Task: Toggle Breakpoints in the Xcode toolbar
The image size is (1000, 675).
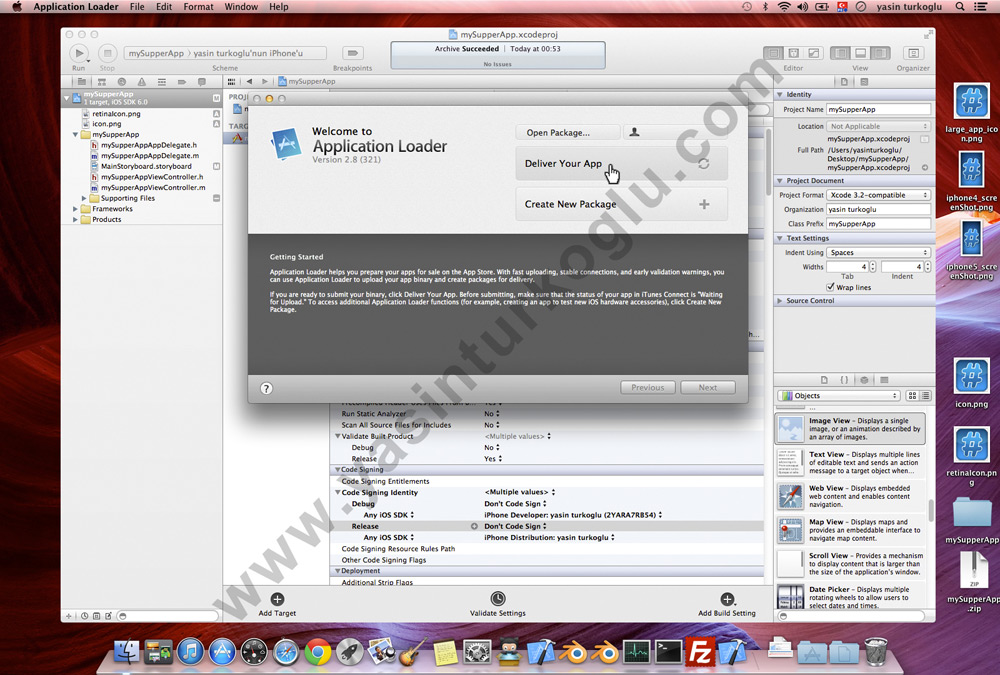Action: tap(352, 53)
